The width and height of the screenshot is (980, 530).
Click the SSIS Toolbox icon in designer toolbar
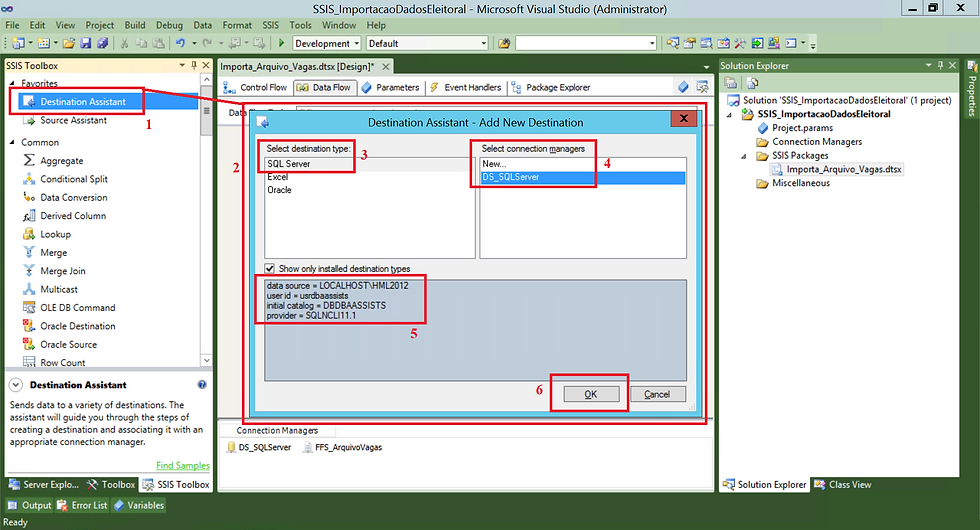[x=702, y=87]
